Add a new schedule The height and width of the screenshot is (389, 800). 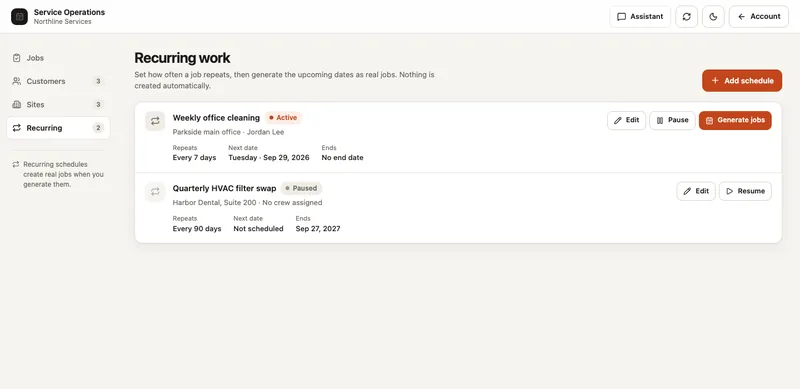point(742,81)
